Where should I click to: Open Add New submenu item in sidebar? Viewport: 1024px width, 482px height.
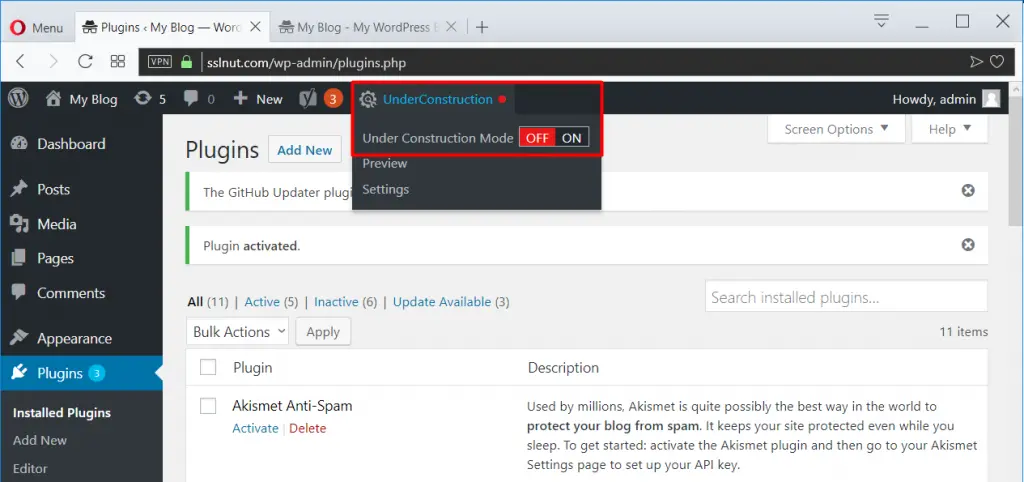point(40,440)
